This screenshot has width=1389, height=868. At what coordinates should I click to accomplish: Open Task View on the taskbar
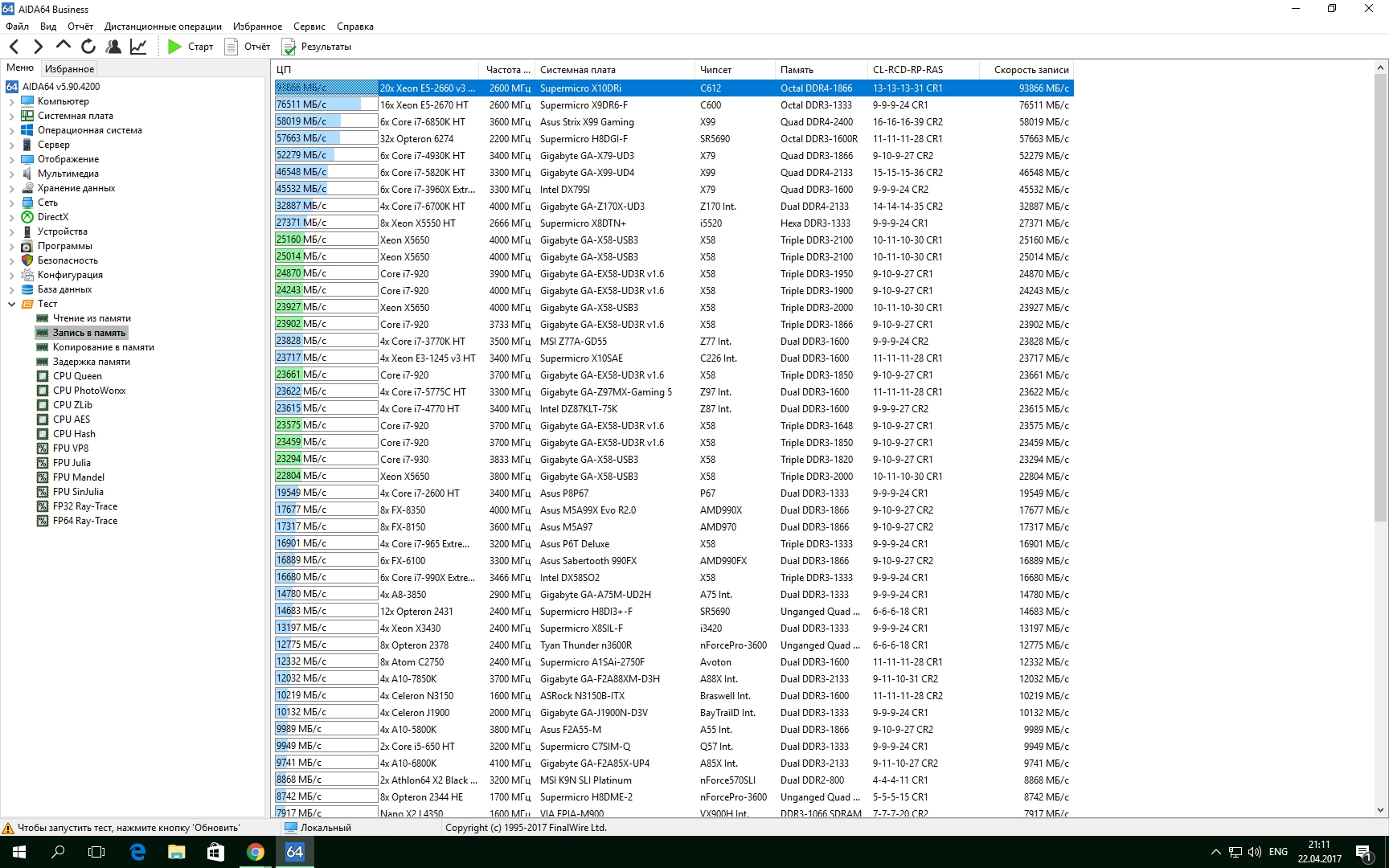(96, 852)
